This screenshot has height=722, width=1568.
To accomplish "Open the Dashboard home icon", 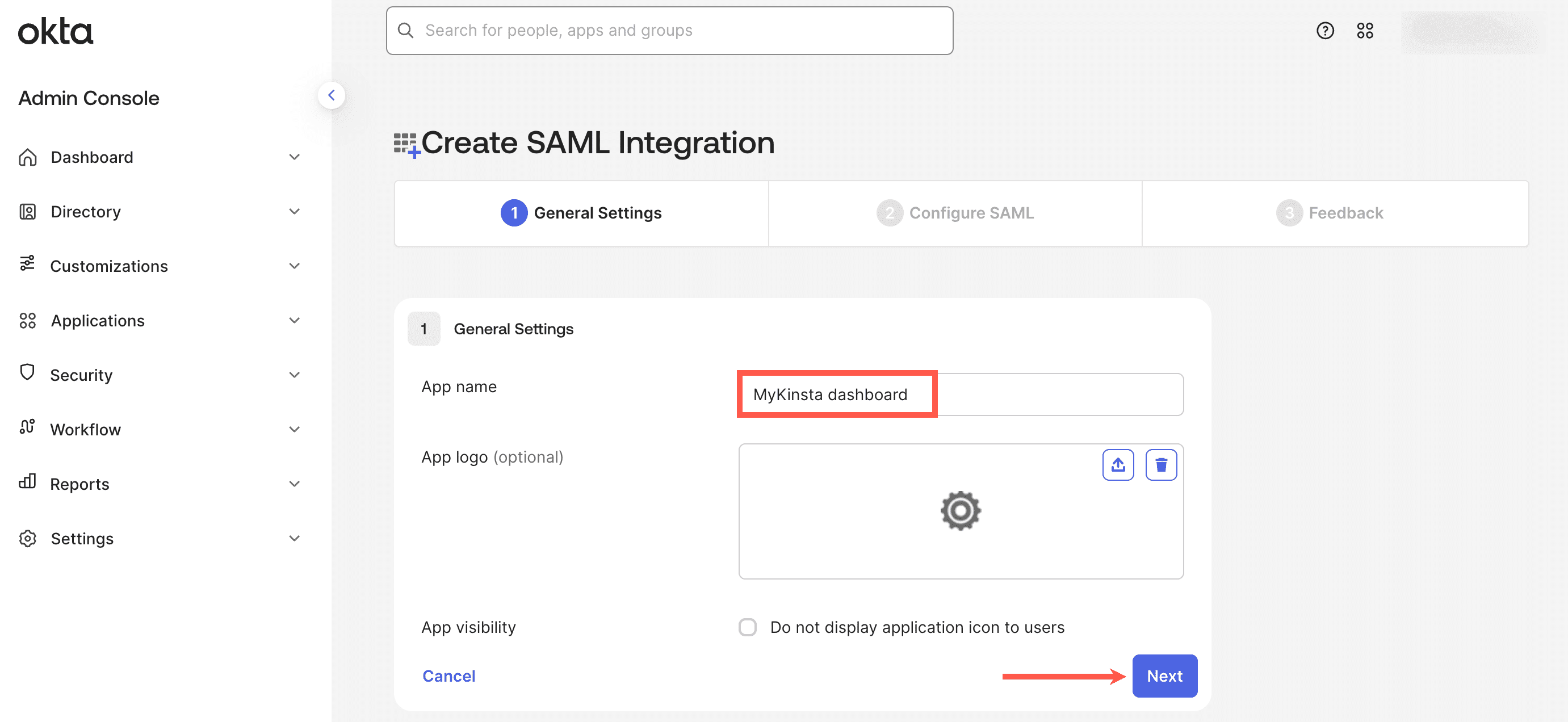I will pos(27,157).
